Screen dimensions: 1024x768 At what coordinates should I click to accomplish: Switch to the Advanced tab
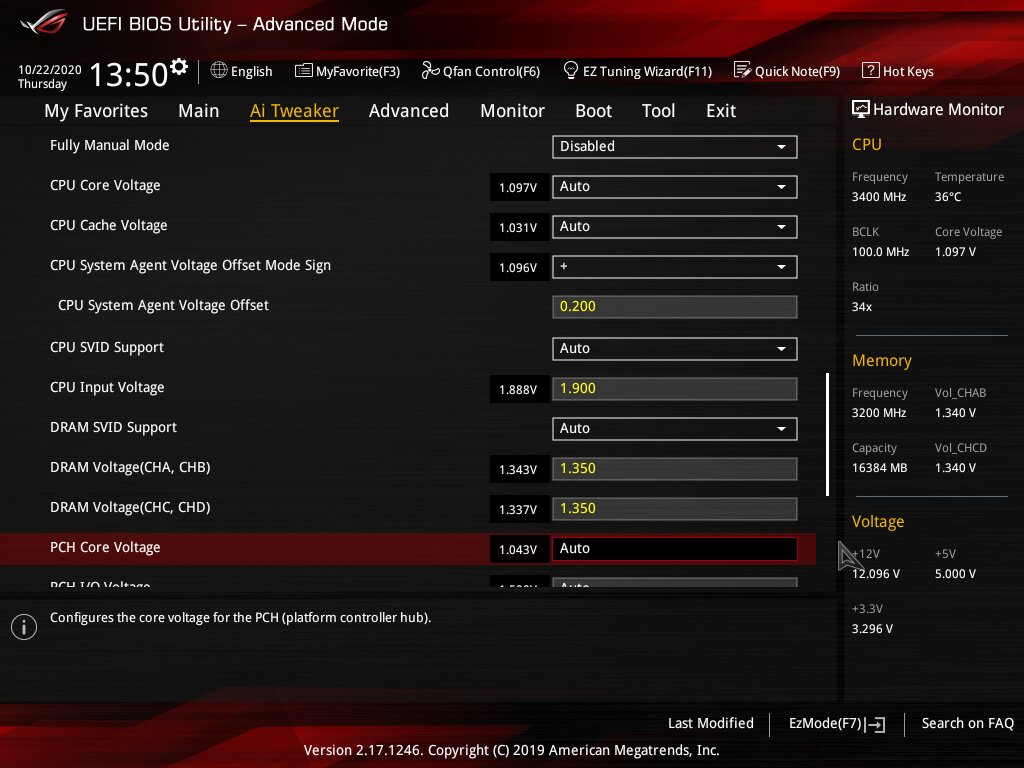click(x=409, y=110)
